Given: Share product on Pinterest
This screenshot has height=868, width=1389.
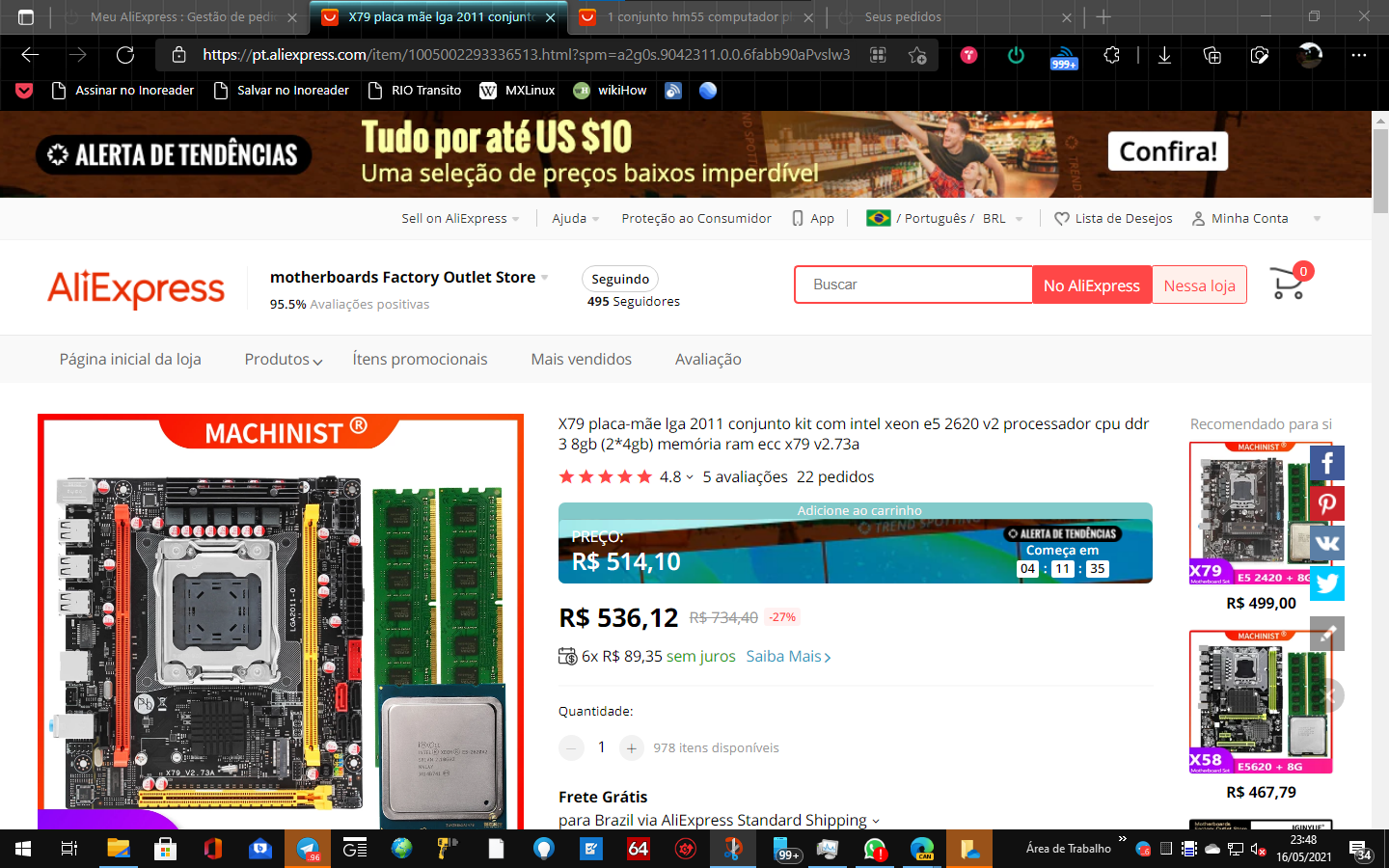Looking at the screenshot, I should click(1327, 503).
